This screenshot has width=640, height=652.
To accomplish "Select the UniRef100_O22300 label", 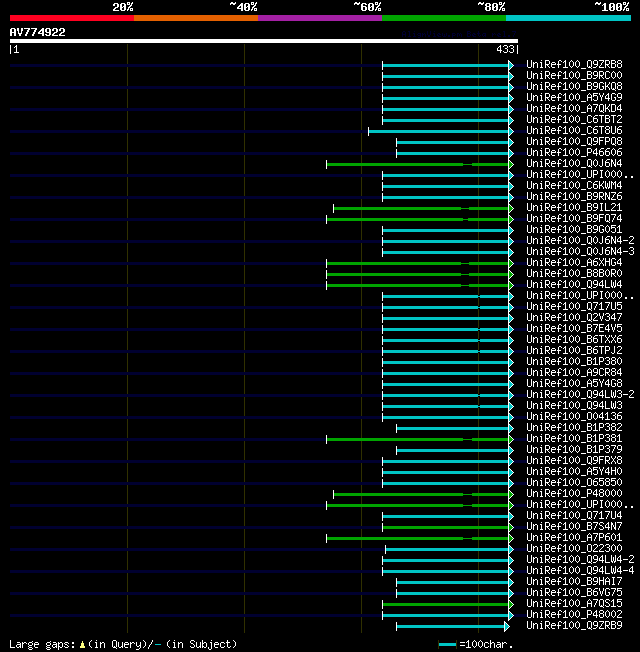I will [574, 548].
